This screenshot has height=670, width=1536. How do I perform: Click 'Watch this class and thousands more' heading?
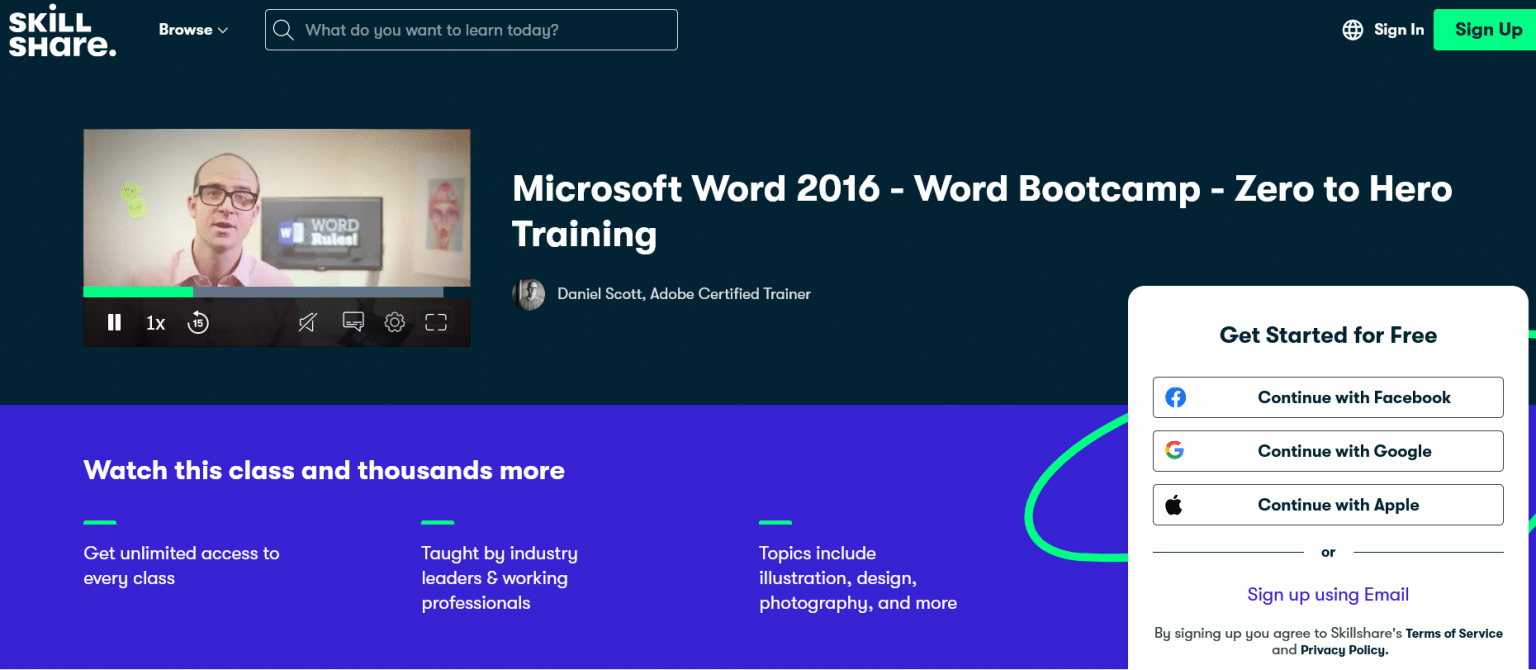tap(324, 470)
